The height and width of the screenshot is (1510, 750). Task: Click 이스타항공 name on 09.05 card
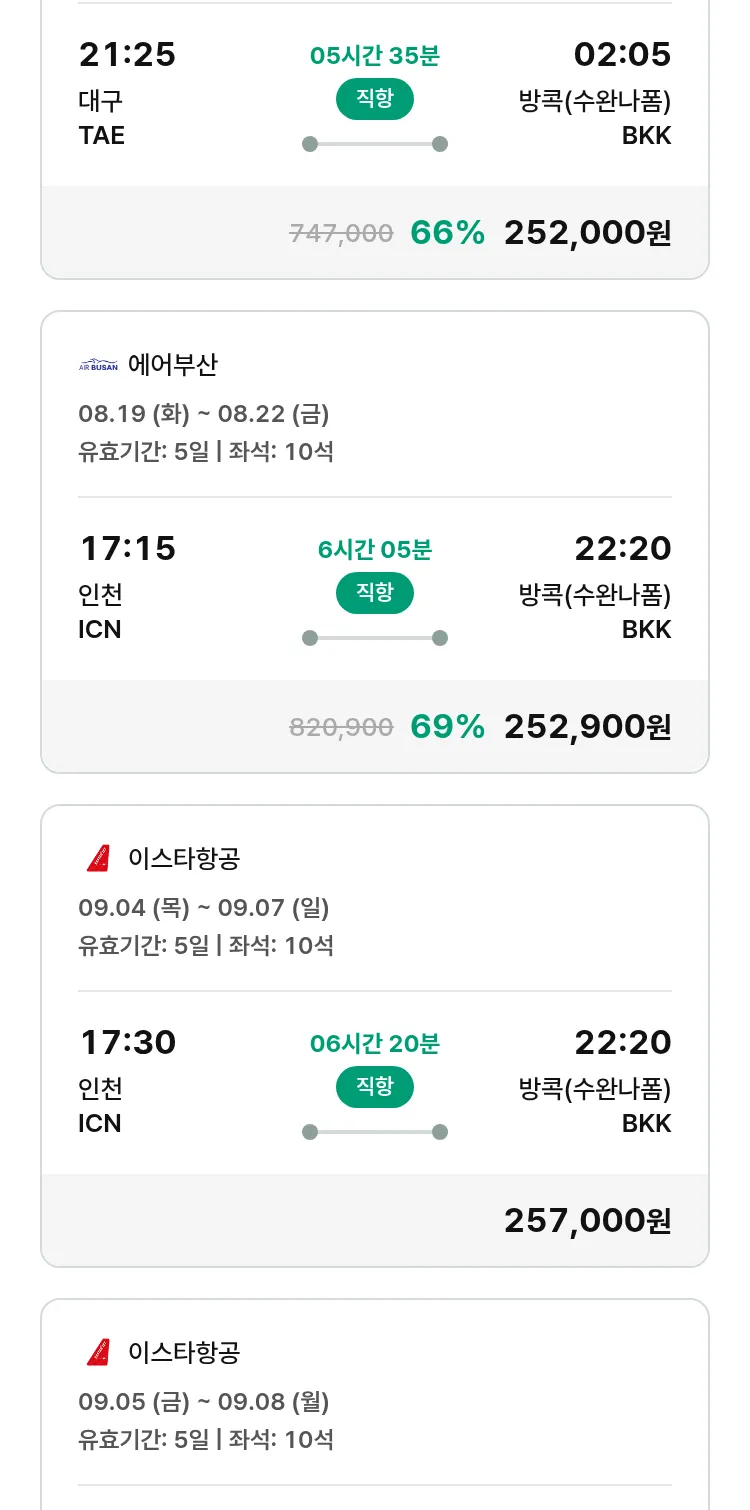184,1353
